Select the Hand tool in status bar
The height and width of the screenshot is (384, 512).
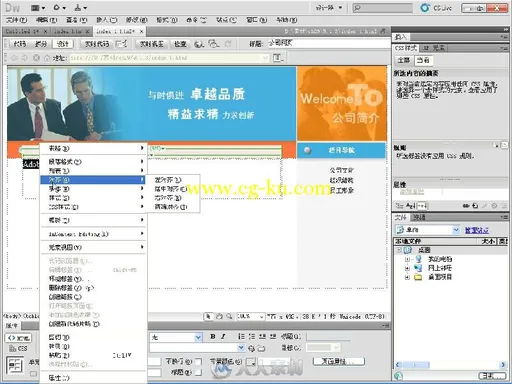[x=219, y=316]
